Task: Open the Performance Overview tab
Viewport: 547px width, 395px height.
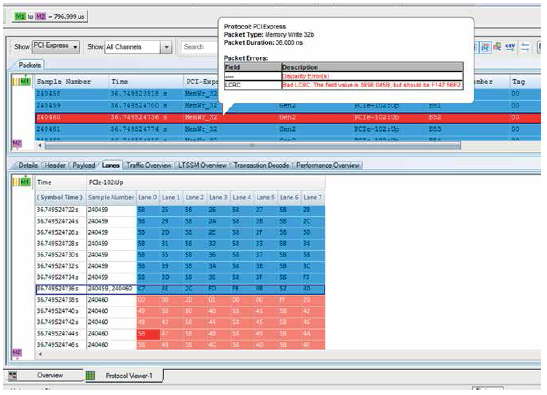Action: pos(328,165)
